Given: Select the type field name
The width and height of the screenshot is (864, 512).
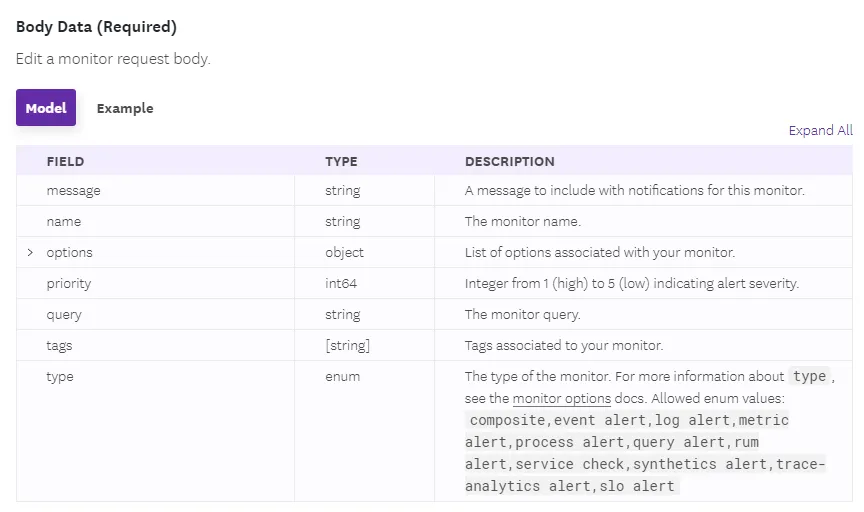Looking at the screenshot, I should [60, 376].
